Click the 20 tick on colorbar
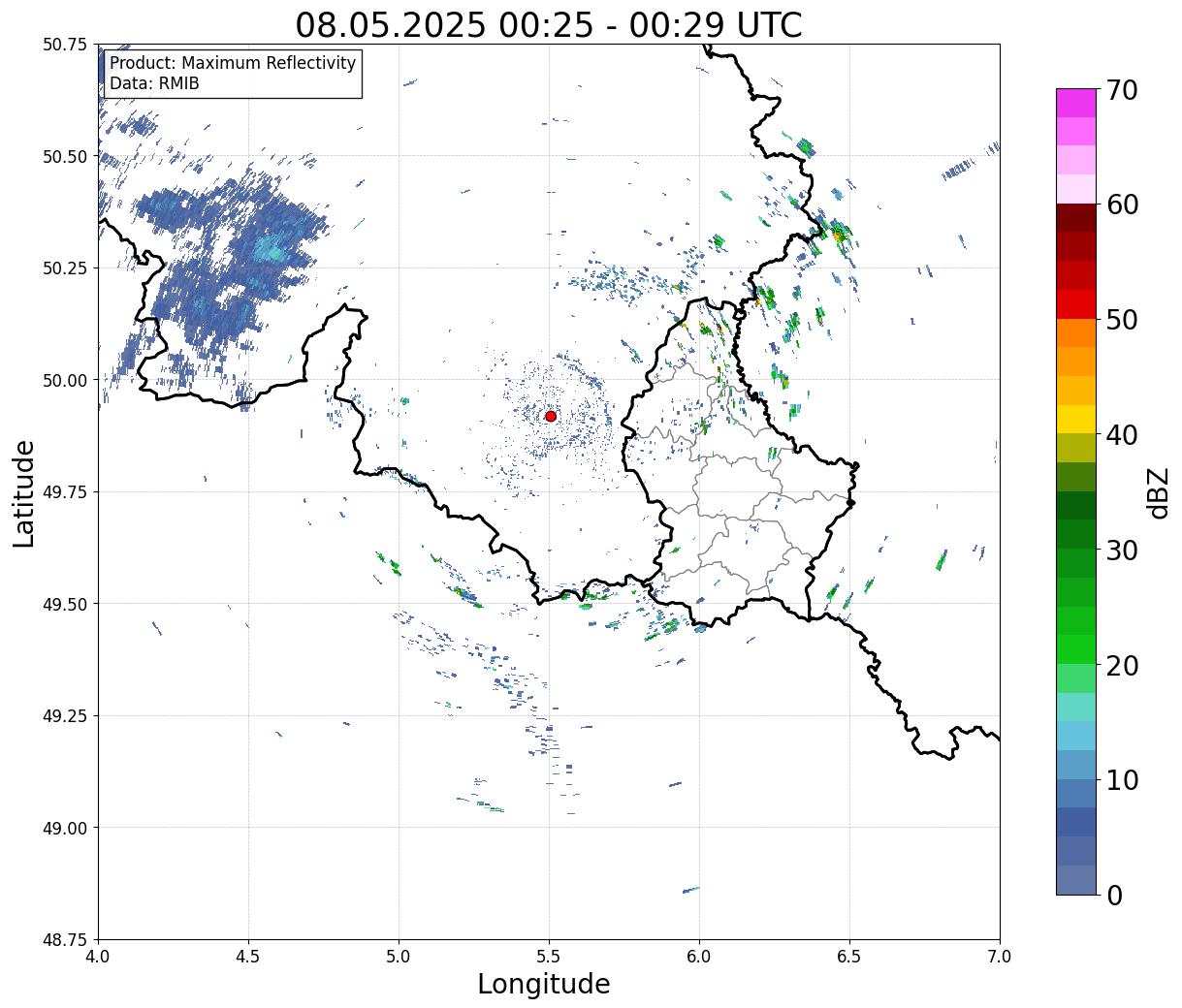The image size is (1182, 1008). pos(1121,665)
